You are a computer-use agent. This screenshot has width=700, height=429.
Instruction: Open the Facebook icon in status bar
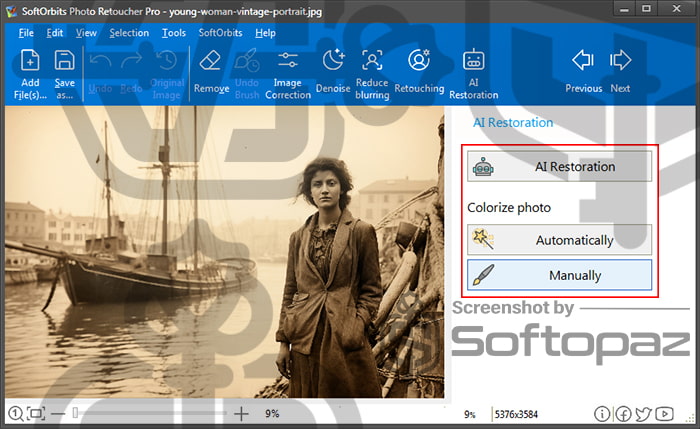coord(623,414)
